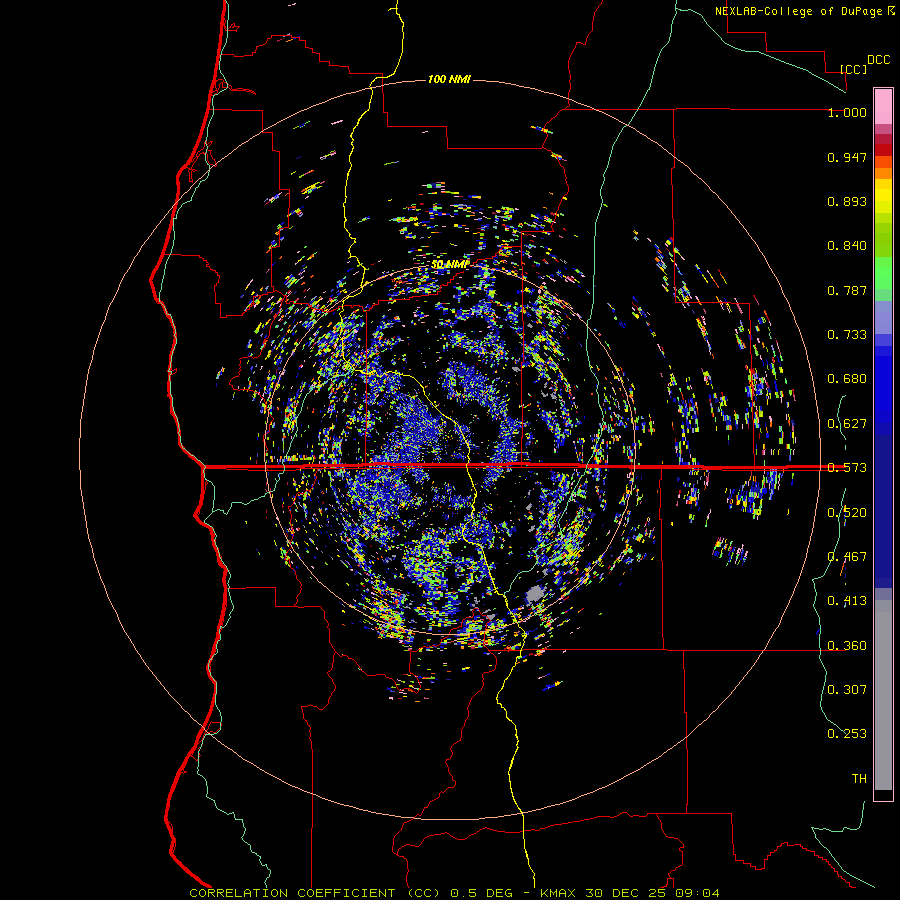Pick the pink color band in legend

[x=883, y=107]
